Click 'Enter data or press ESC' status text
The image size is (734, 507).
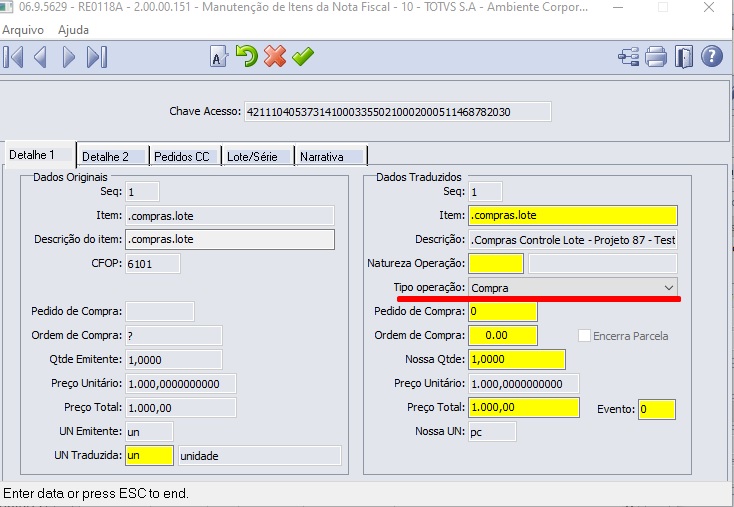[x=96, y=493]
